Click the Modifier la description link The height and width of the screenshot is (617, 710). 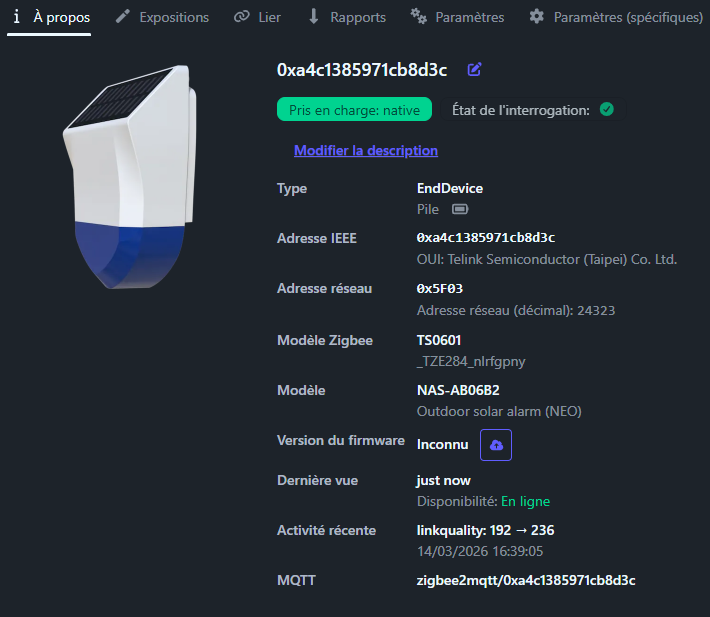[366, 151]
